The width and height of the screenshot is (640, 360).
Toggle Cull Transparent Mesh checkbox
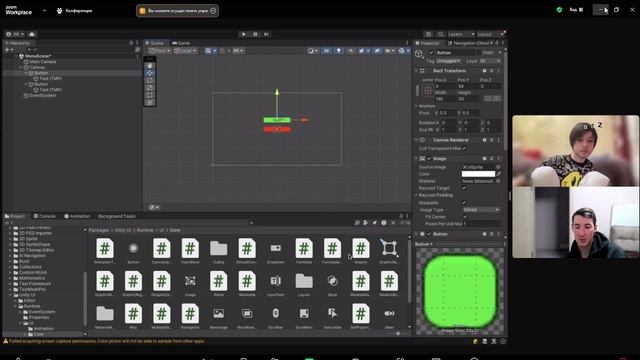pyautogui.click(x=464, y=149)
